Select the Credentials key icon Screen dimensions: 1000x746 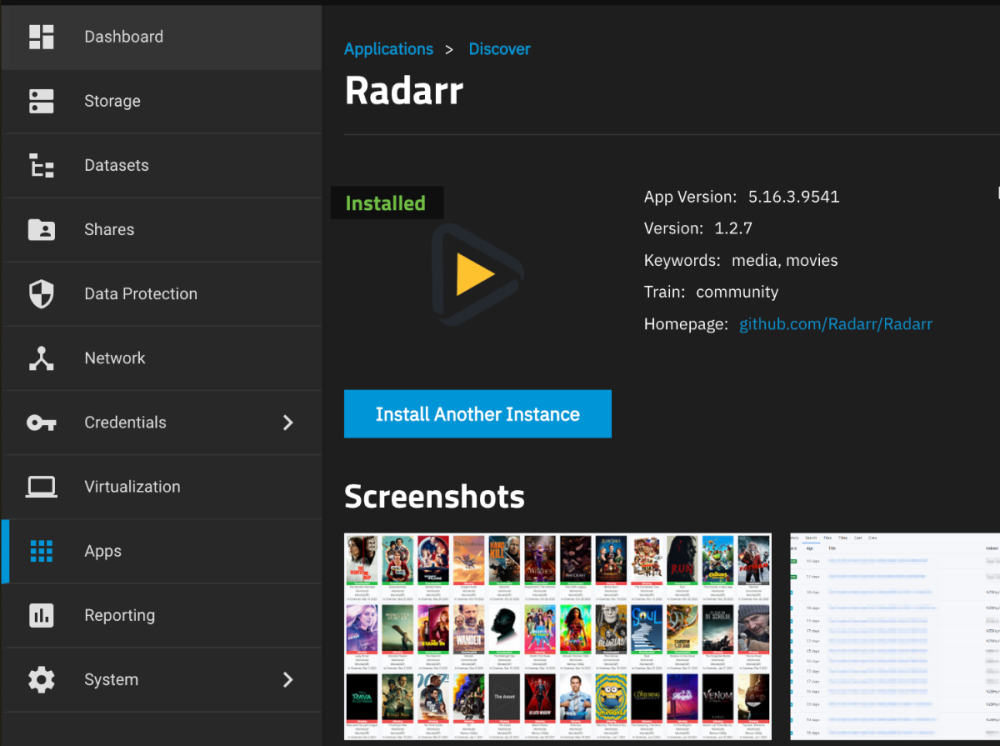41,422
